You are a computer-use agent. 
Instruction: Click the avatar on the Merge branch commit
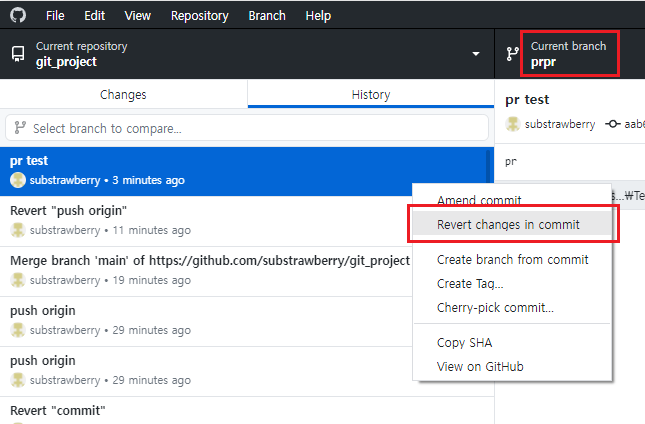click(18, 280)
